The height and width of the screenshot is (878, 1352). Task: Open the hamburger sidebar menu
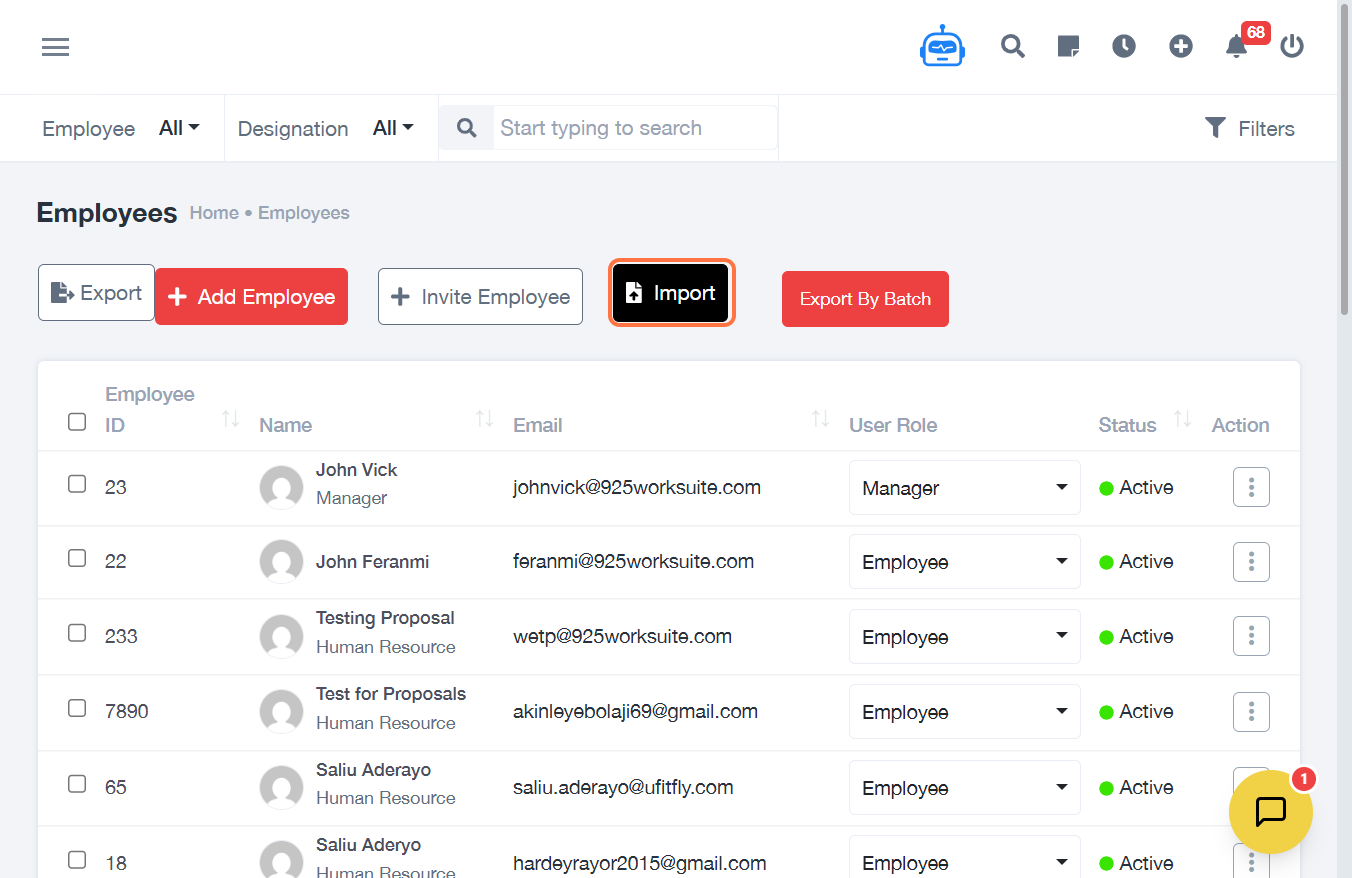[55, 47]
